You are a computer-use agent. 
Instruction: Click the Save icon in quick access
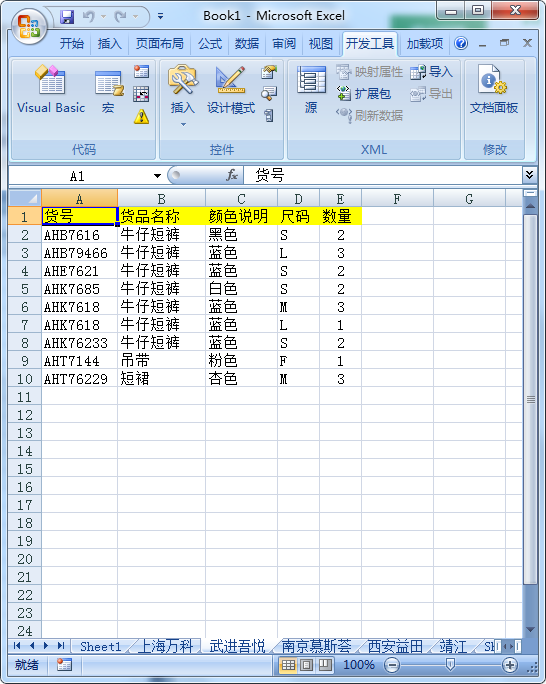pyautogui.click(x=67, y=17)
